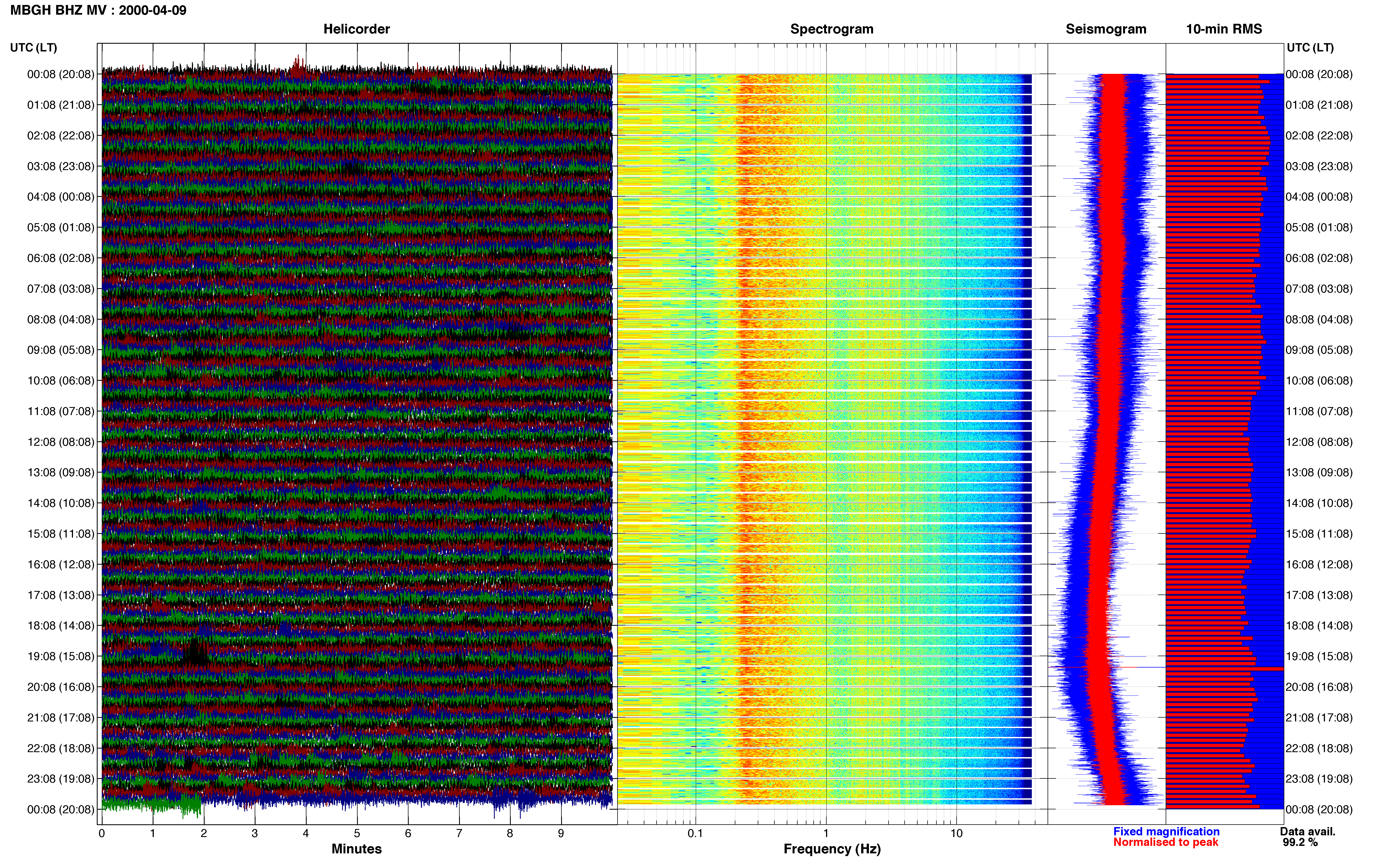Click the Data avail. label

click(x=1308, y=831)
